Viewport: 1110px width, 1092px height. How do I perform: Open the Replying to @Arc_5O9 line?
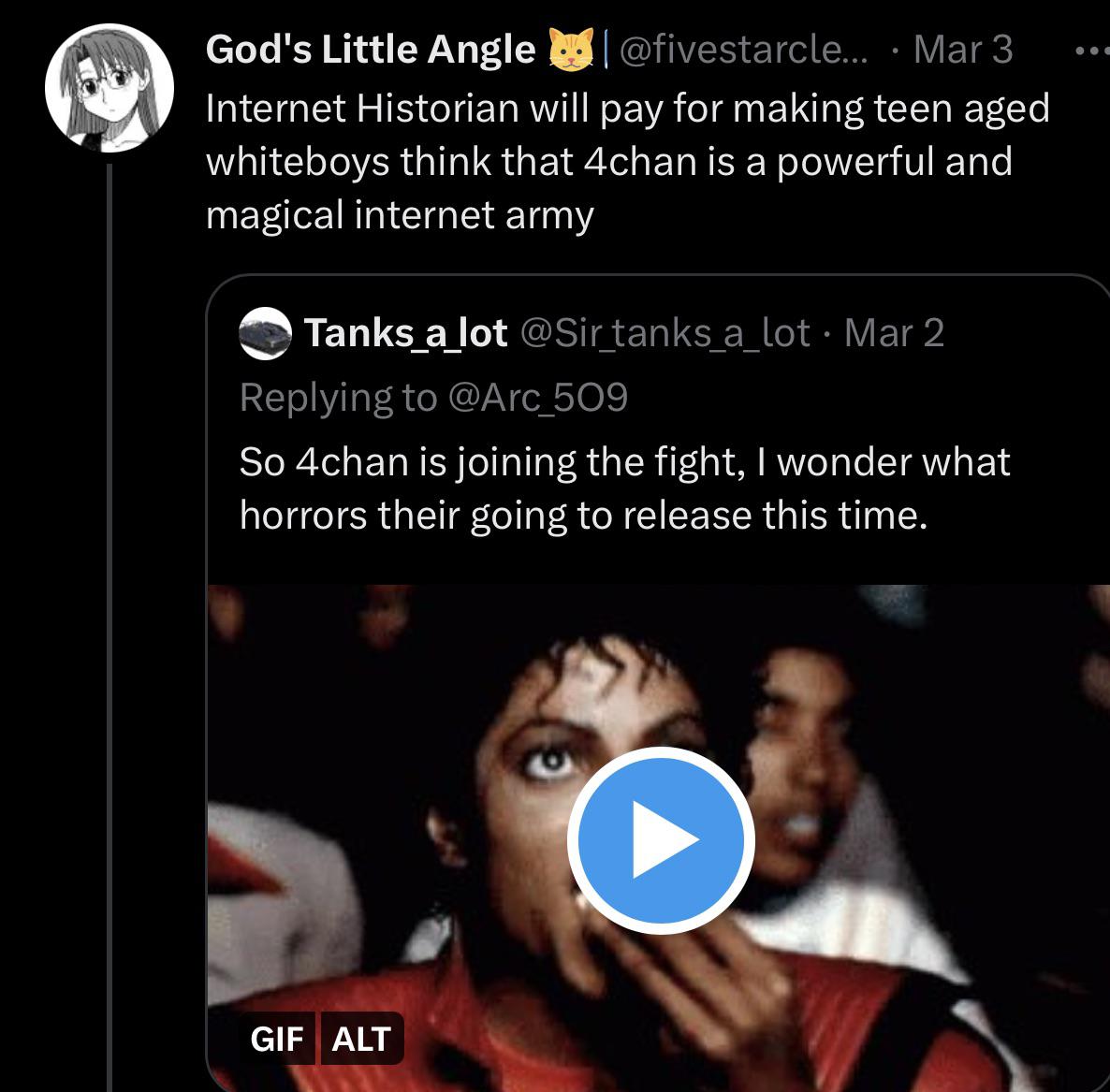click(x=433, y=398)
